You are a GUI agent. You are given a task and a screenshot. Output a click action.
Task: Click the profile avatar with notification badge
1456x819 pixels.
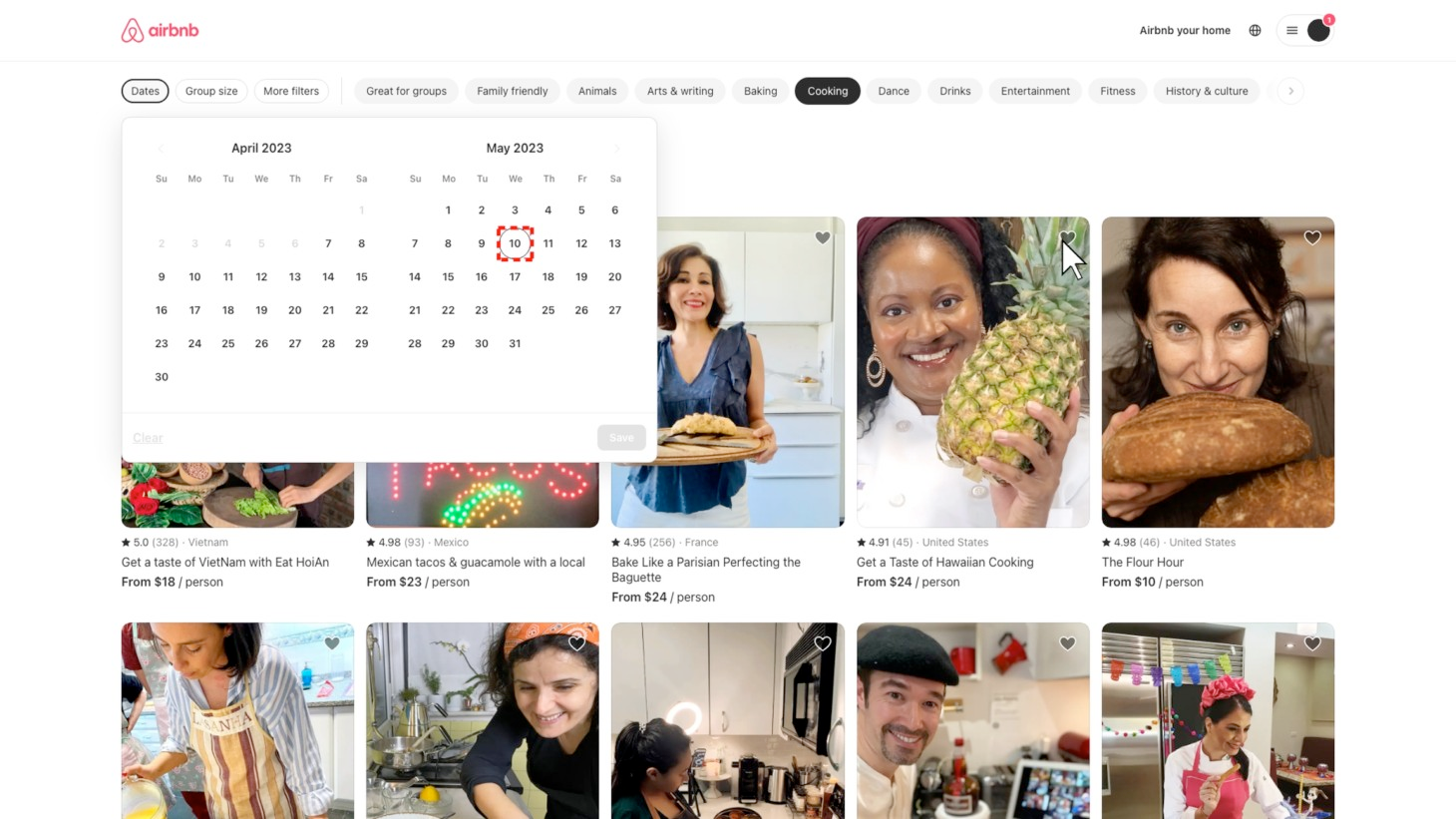click(1318, 30)
